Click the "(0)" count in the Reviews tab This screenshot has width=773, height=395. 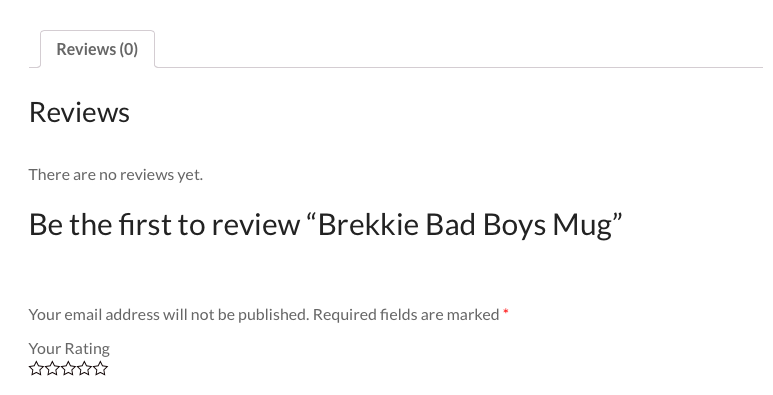[128, 49]
